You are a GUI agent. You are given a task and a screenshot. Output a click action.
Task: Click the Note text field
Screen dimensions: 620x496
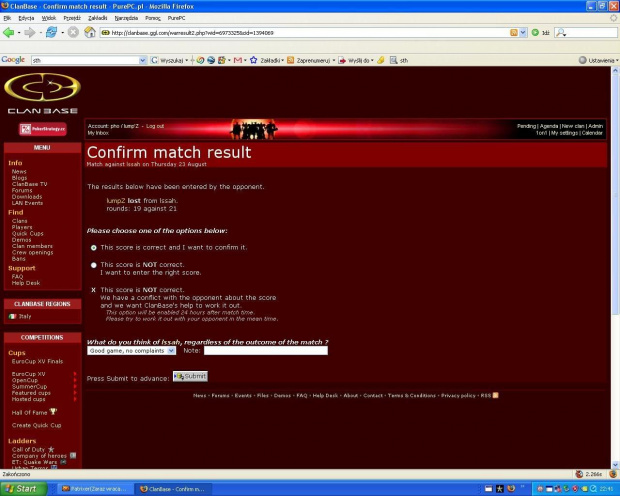click(265, 351)
